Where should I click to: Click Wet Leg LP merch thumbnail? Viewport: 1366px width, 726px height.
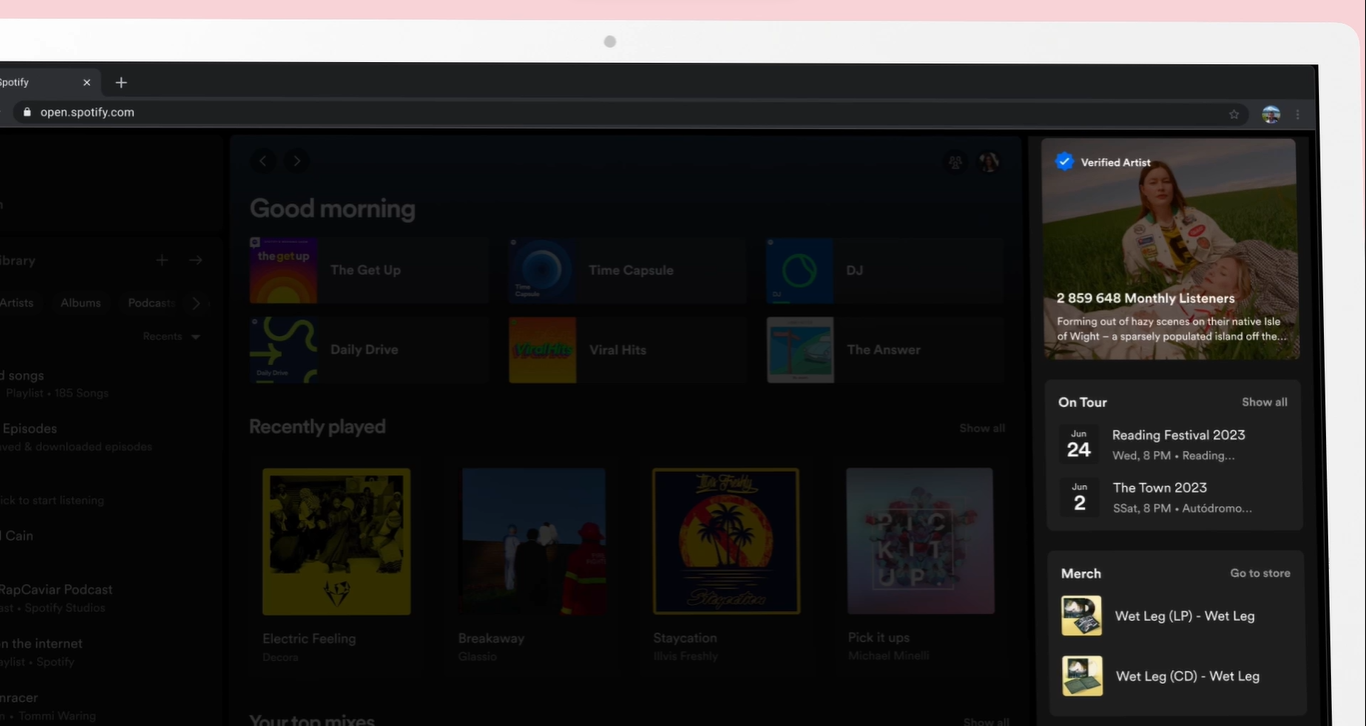pos(1082,616)
